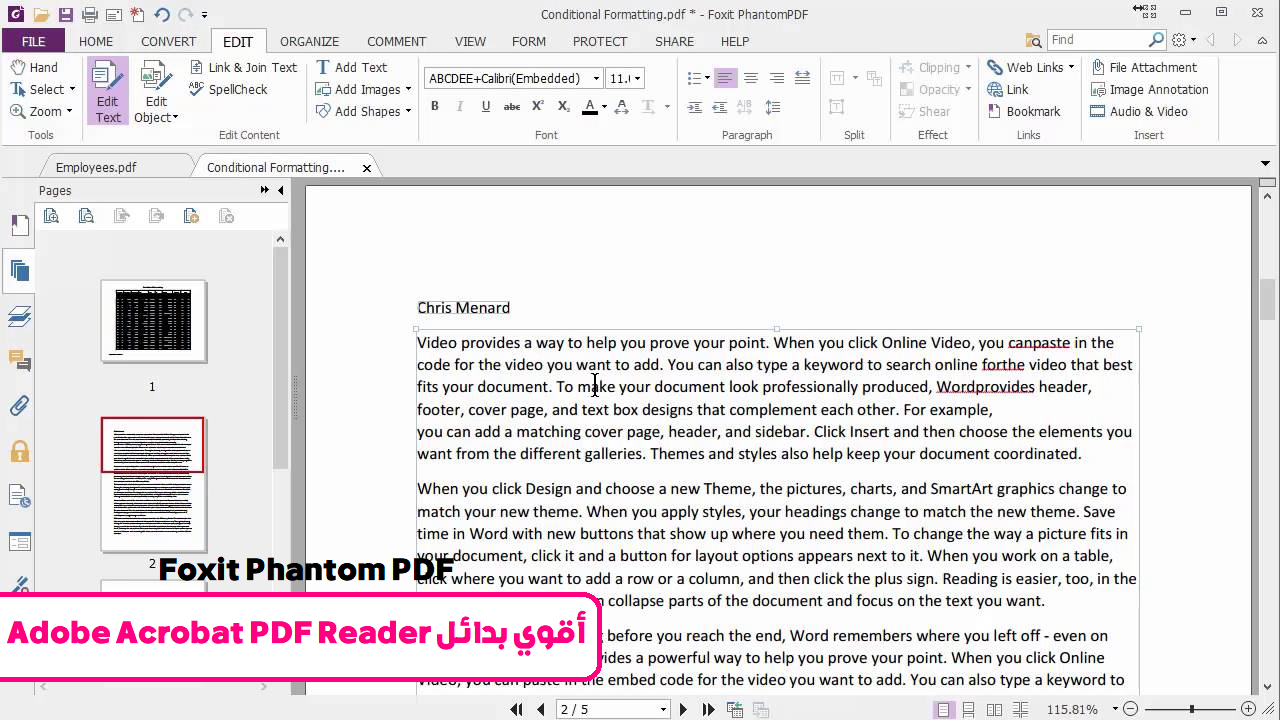
Task: Print the document using the printer icon
Action: point(90,15)
